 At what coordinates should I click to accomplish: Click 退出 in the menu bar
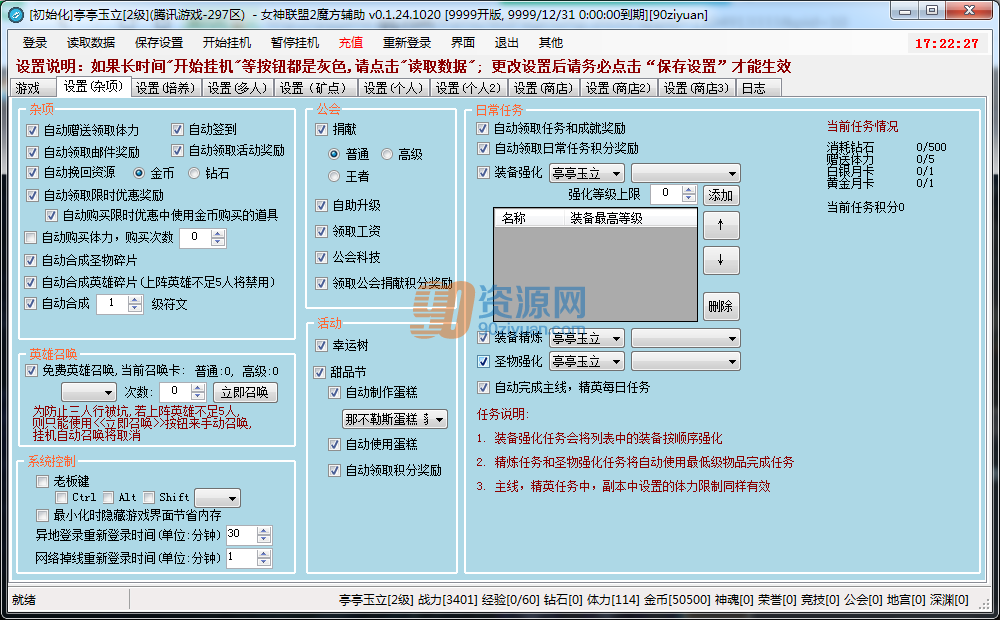506,43
